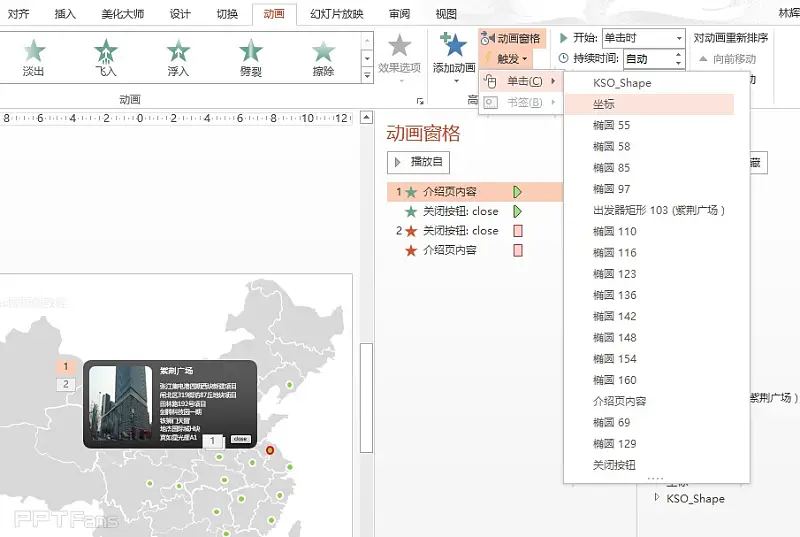Select the 飞入 (Fly In) animation
The width and height of the screenshot is (800, 537).
click(106, 56)
